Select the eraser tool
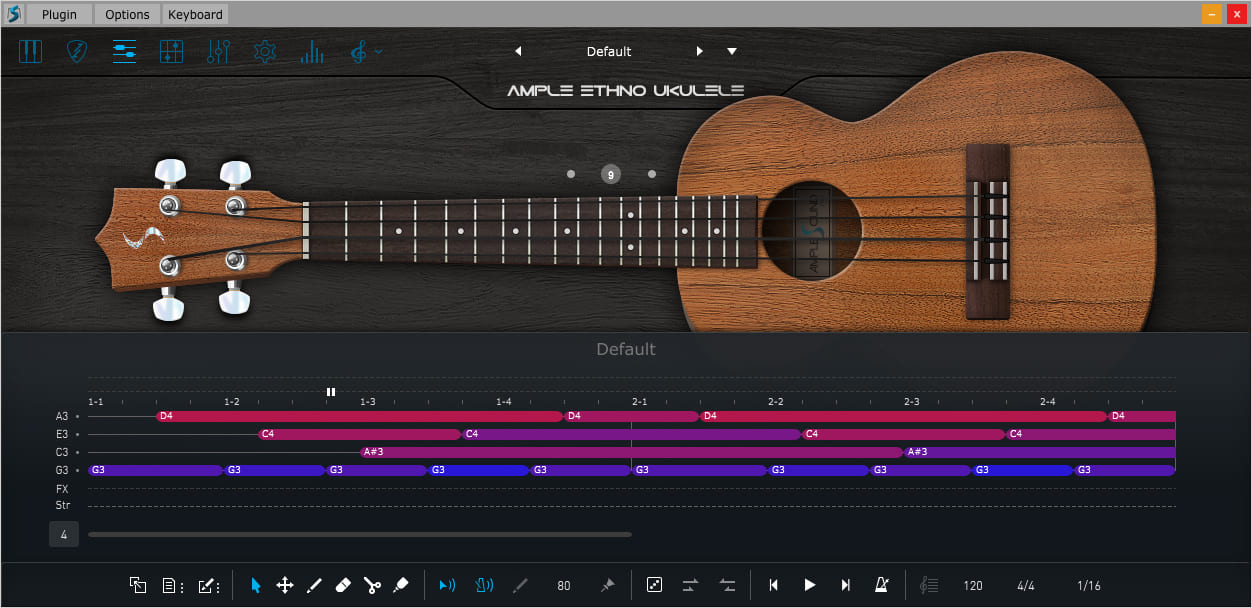 343,585
